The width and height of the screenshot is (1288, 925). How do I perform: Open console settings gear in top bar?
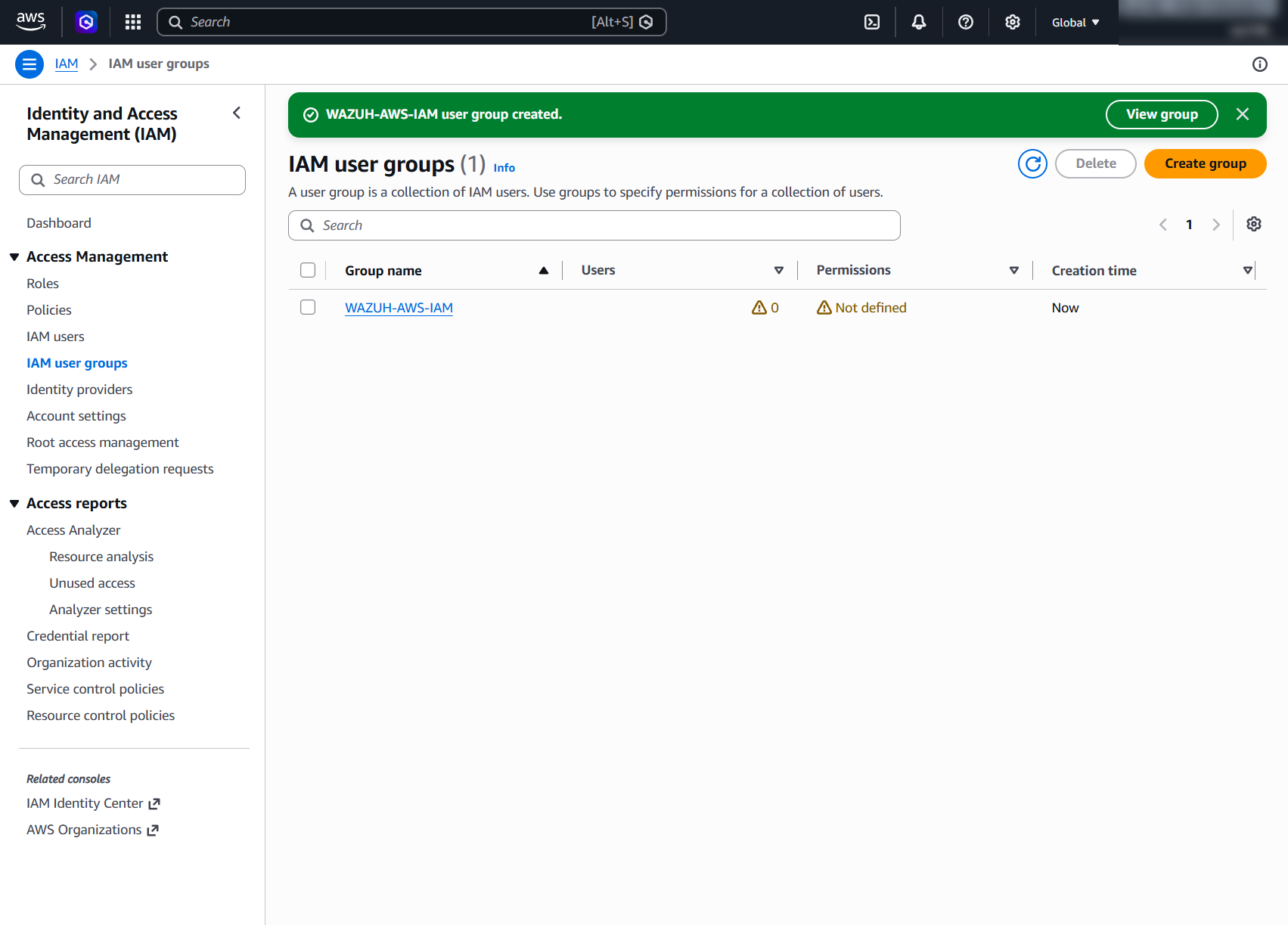pos(1013,22)
